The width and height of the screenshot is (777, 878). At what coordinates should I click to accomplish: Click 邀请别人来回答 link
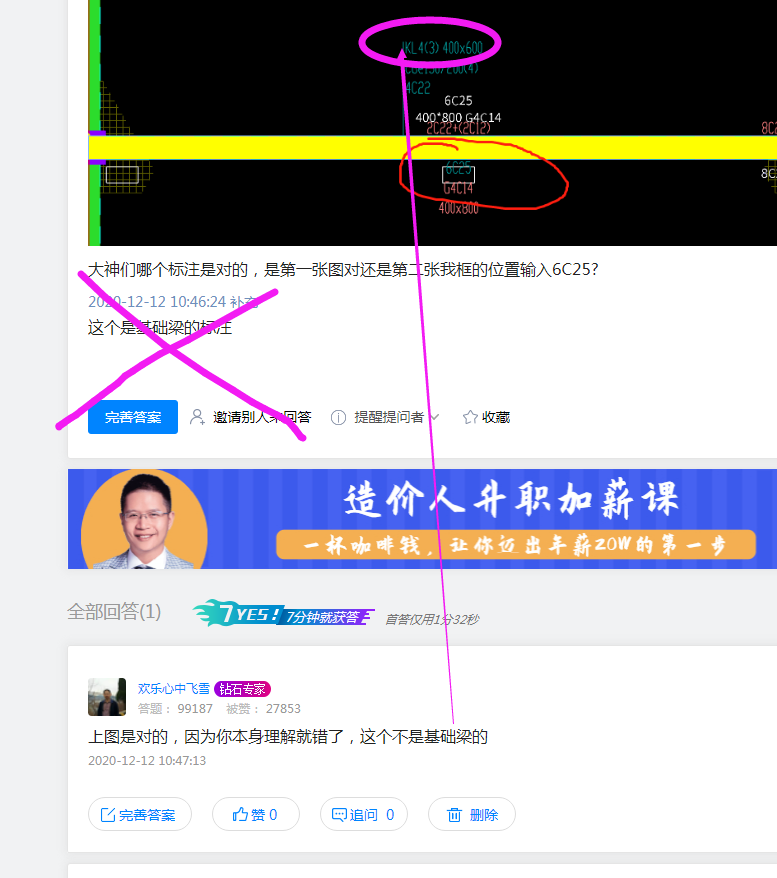(x=262, y=417)
